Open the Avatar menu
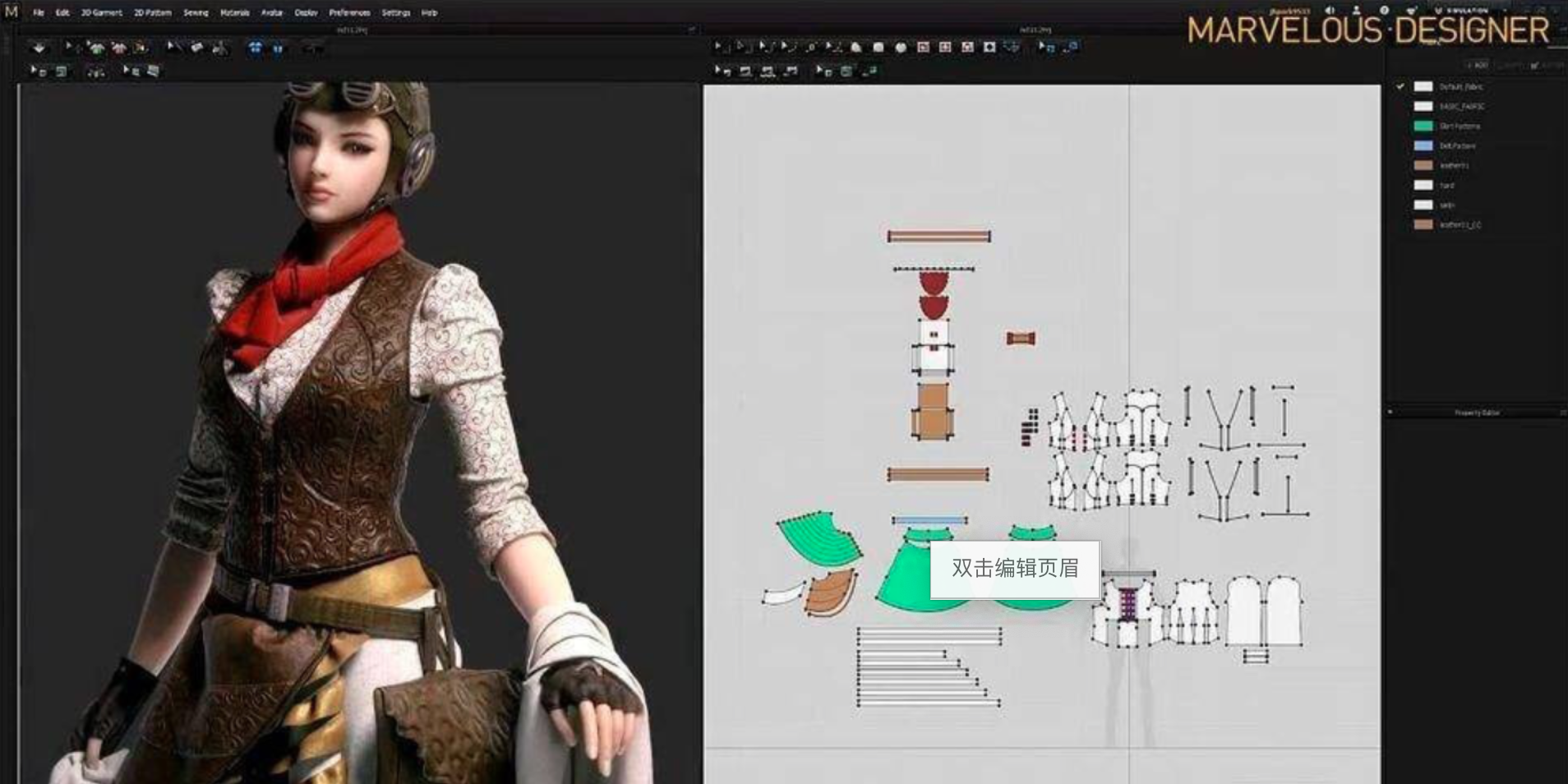Screen dimensions: 1568x784 click(272, 12)
